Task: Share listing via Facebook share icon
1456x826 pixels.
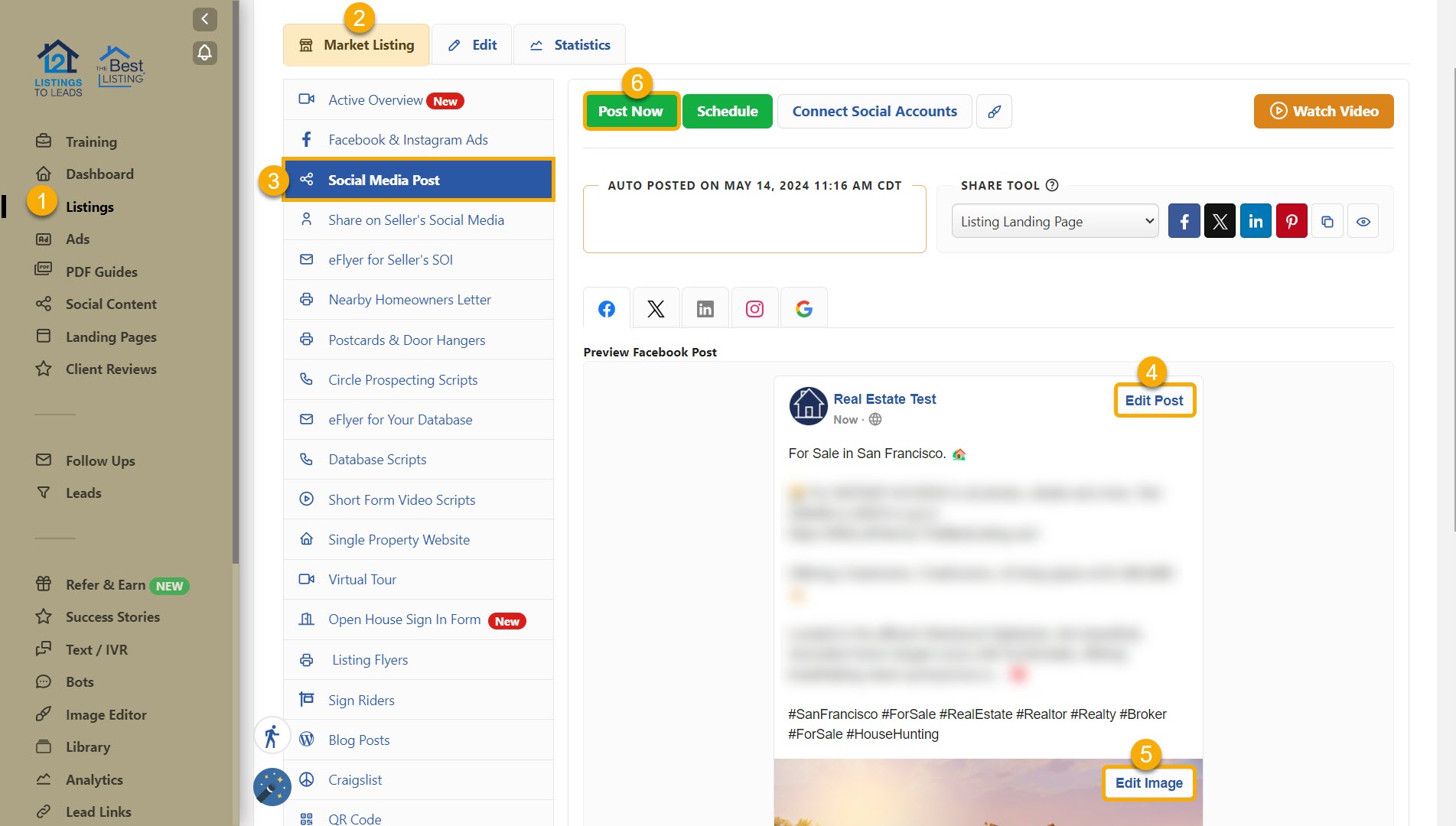Action: pyautogui.click(x=1184, y=222)
